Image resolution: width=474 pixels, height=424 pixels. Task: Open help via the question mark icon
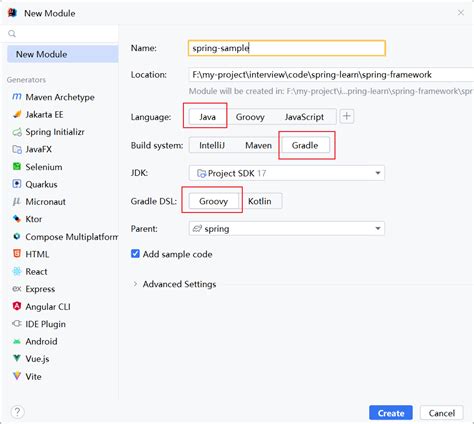pos(17,412)
